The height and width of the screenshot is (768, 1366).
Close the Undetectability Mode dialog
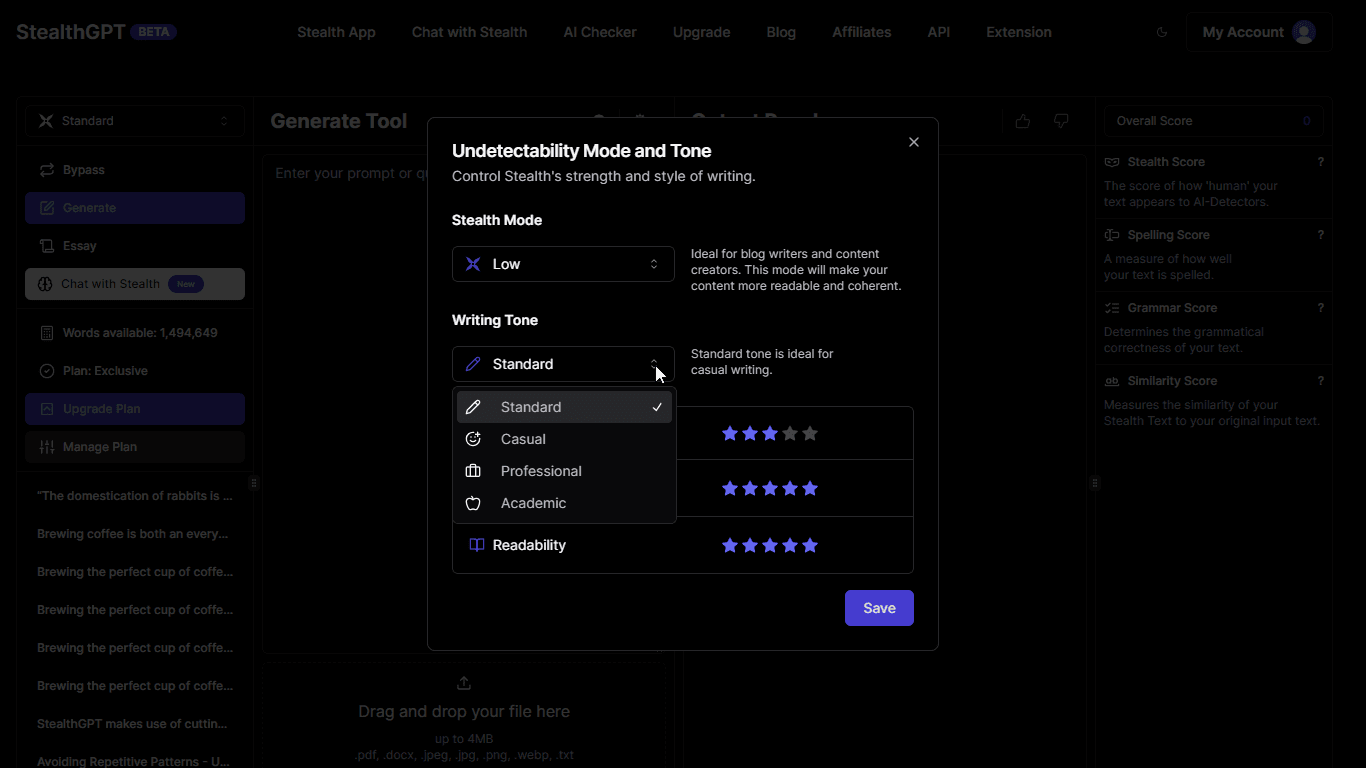pyautogui.click(x=913, y=142)
